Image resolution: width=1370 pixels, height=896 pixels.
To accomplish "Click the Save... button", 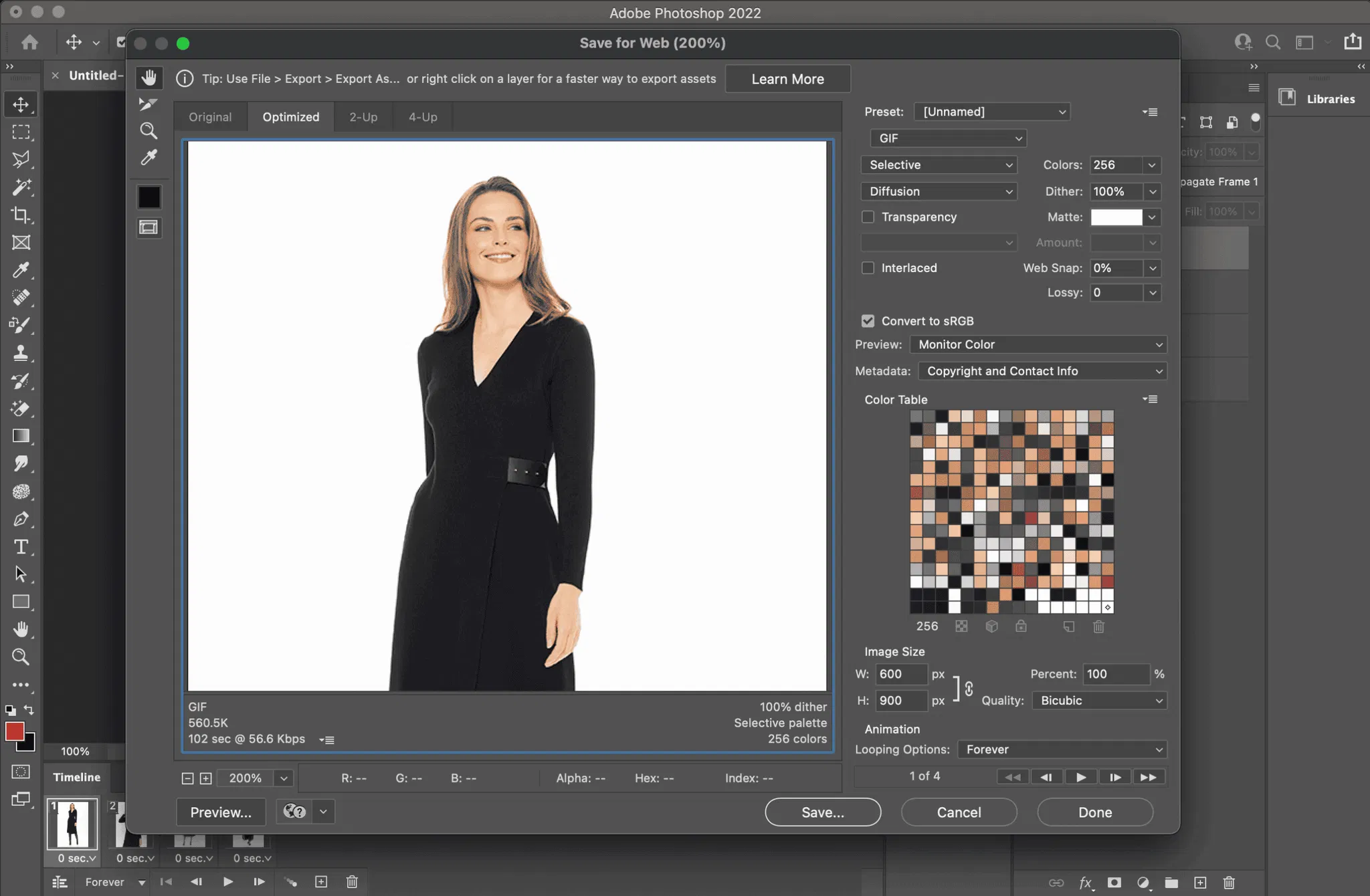I will pos(822,812).
